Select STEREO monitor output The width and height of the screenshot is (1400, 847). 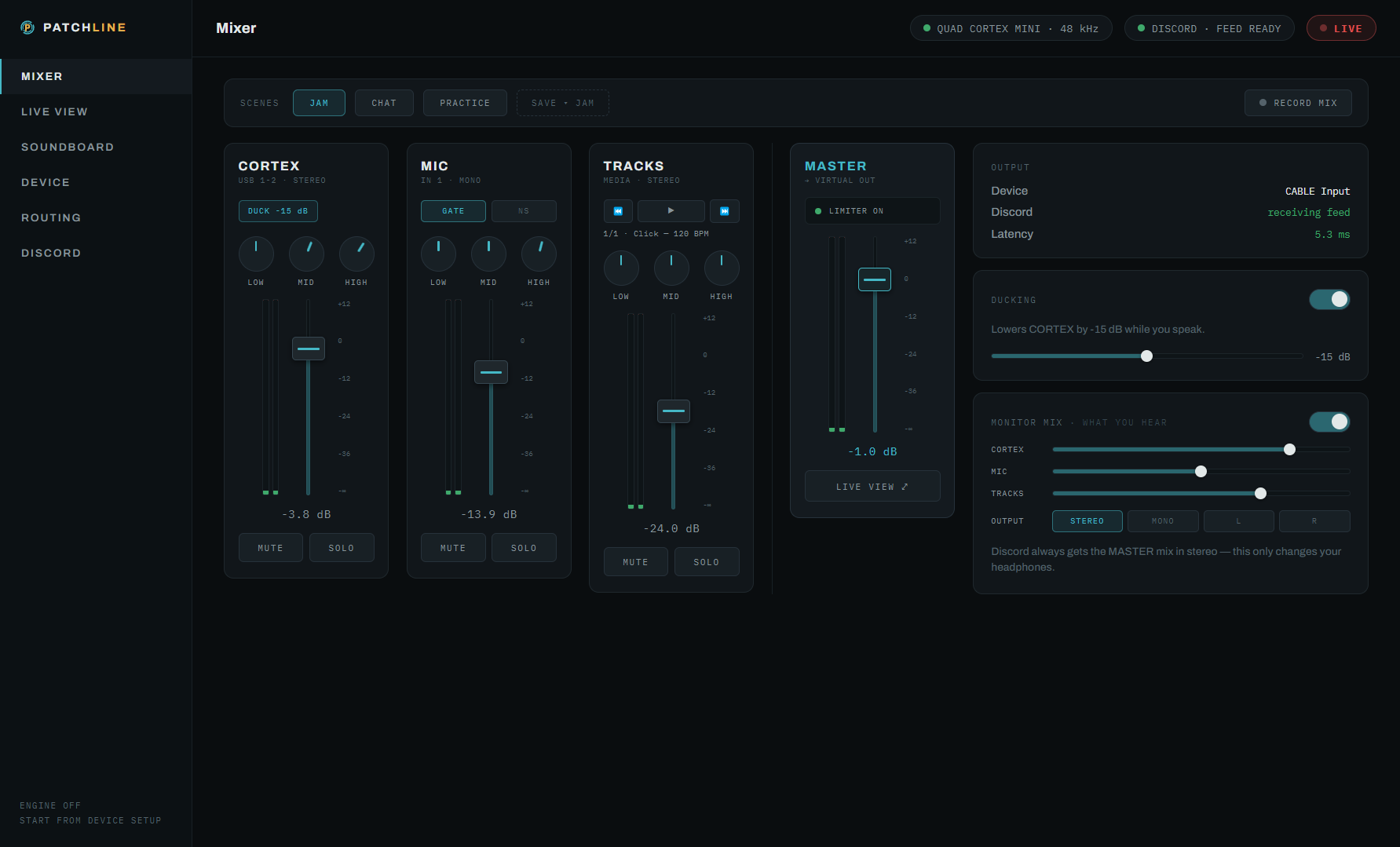coord(1087,521)
